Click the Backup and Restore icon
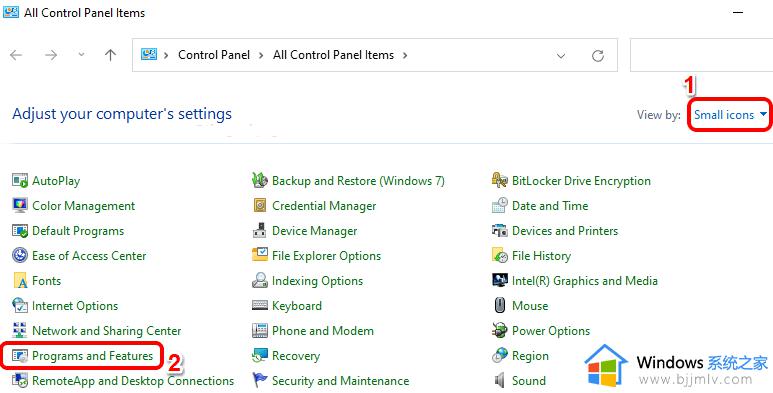The height and width of the screenshot is (393, 773). (260, 180)
